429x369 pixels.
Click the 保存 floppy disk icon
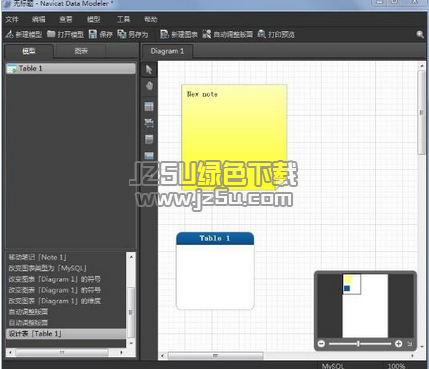click(x=93, y=34)
